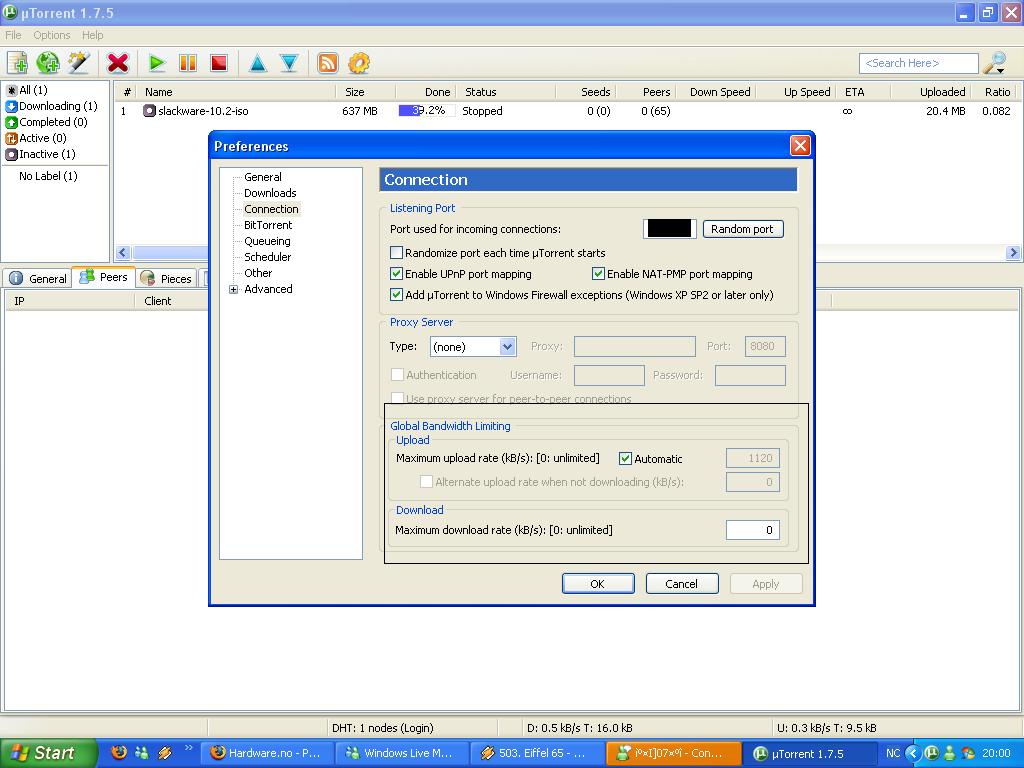The height and width of the screenshot is (768, 1024).
Task: Click the Move Up Queue arrow icon
Action: tap(258, 63)
